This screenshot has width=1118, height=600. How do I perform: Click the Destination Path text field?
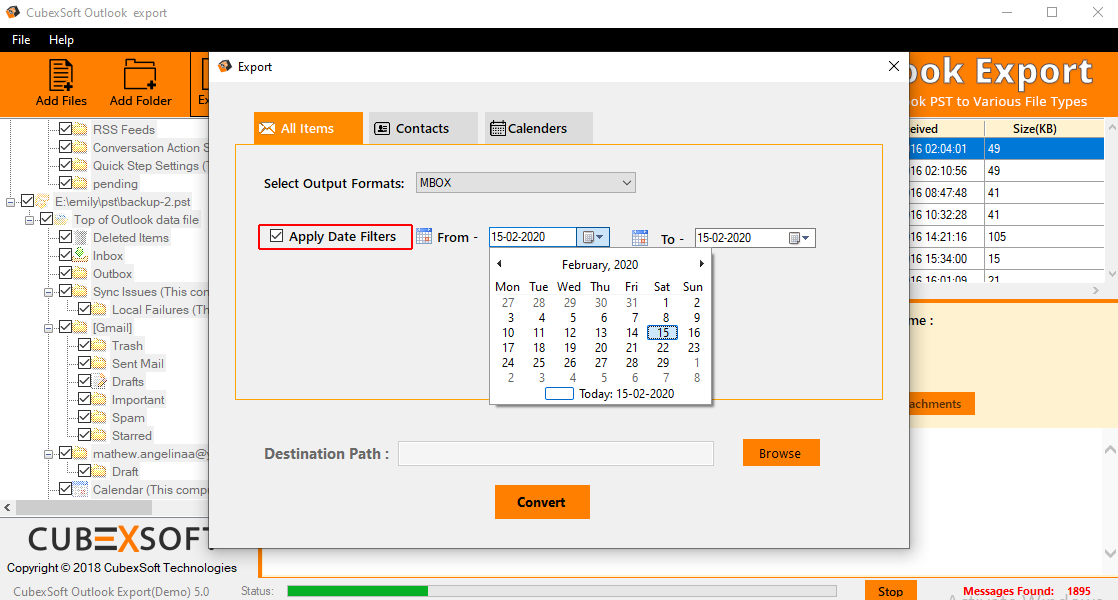(x=555, y=454)
